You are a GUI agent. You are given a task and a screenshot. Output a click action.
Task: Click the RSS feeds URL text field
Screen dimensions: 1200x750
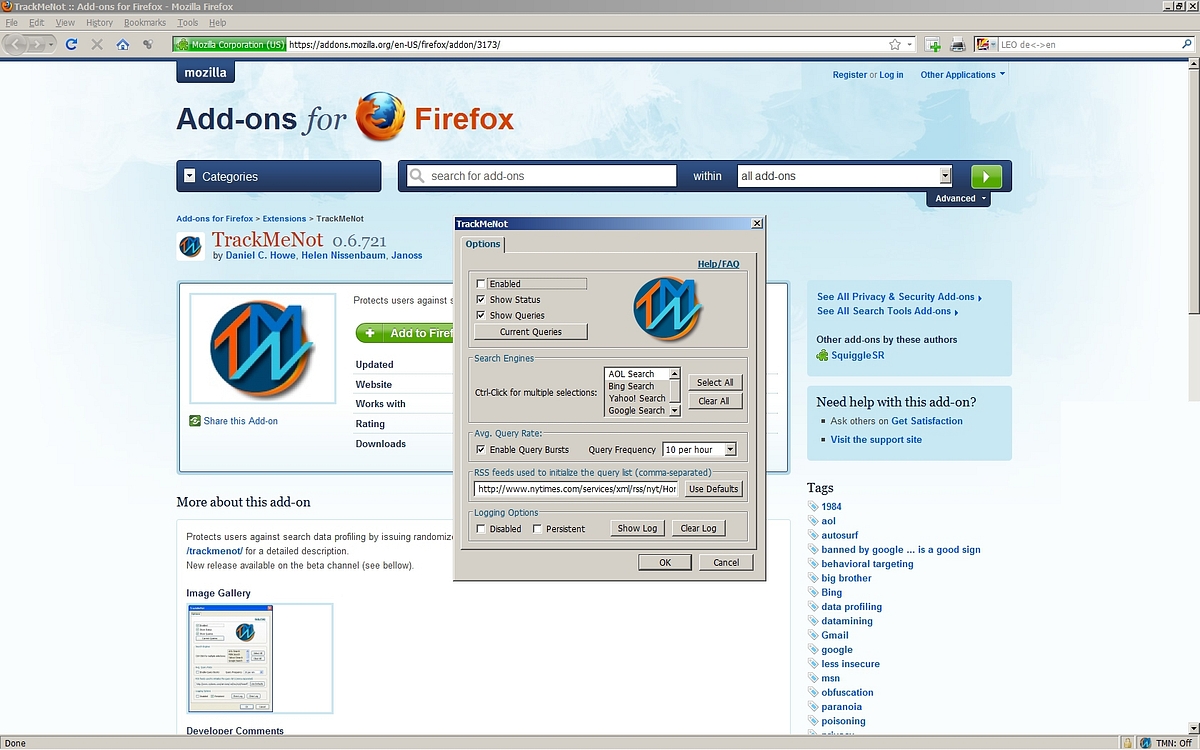click(577, 489)
